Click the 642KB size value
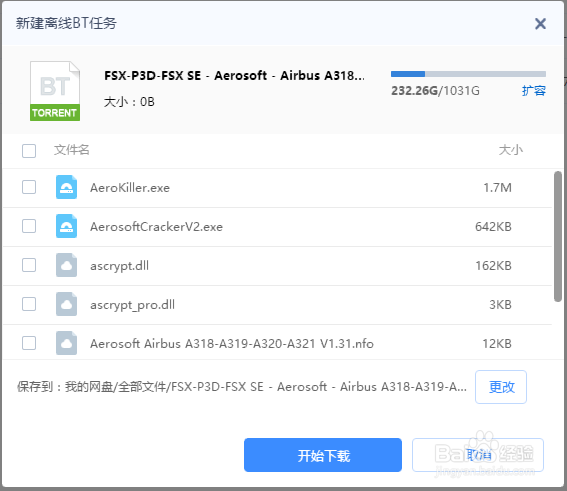 [x=493, y=227]
